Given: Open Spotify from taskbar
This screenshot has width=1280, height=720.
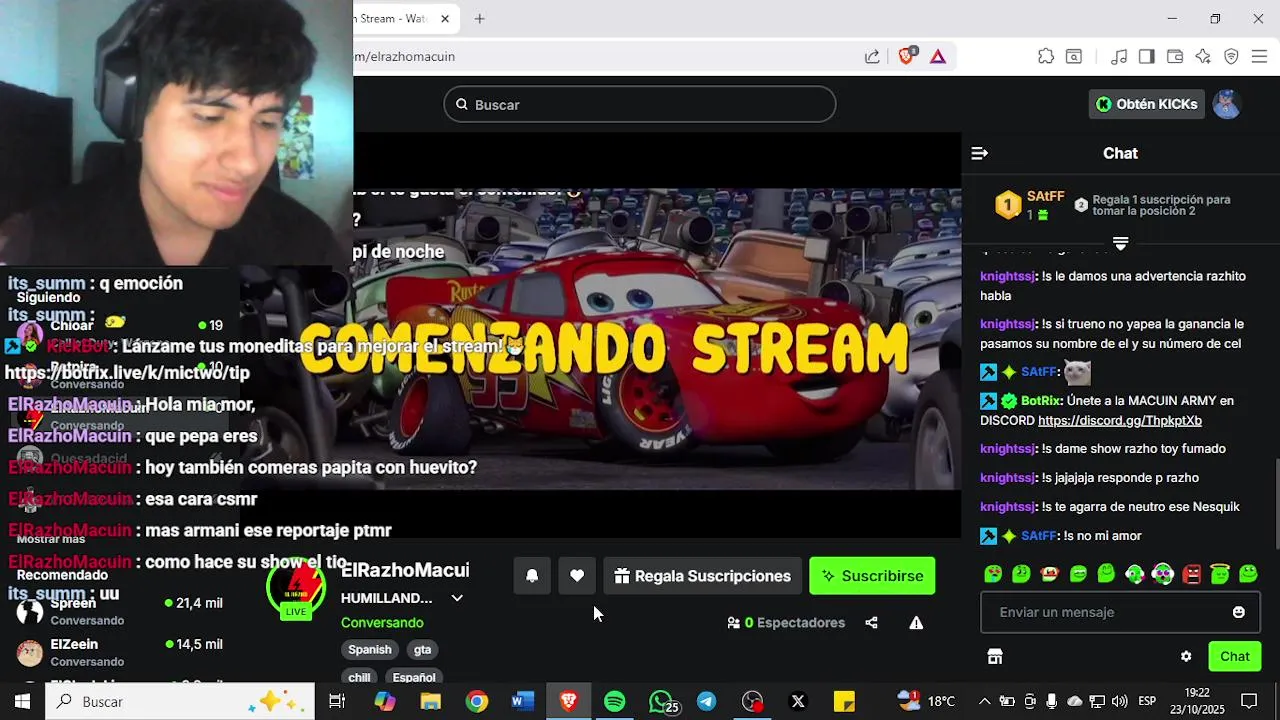Looking at the screenshot, I should pos(615,702).
